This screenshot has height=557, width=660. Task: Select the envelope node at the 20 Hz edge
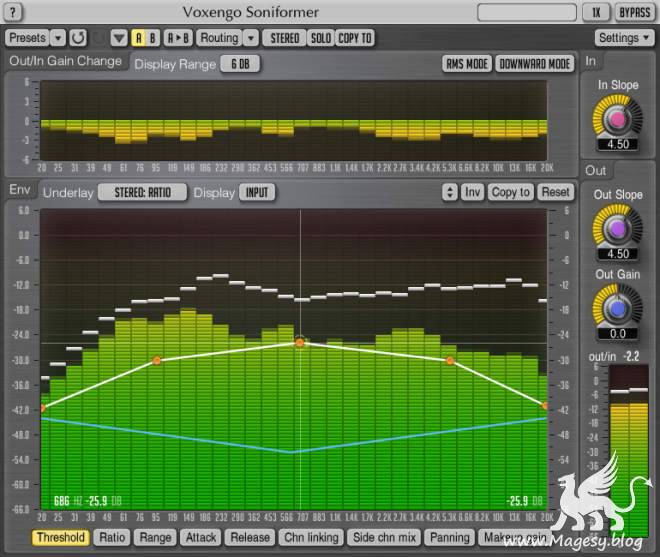[42, 408]
